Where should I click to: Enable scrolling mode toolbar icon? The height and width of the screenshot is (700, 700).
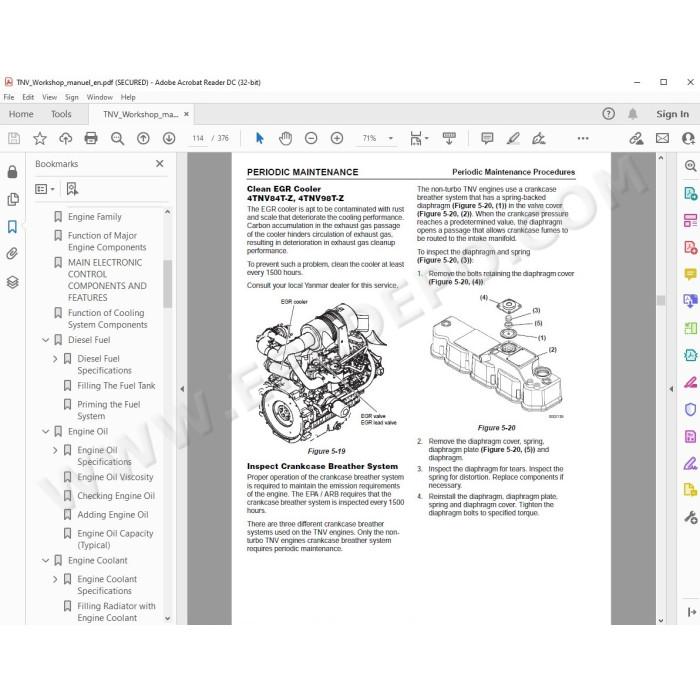pos(449,138)
